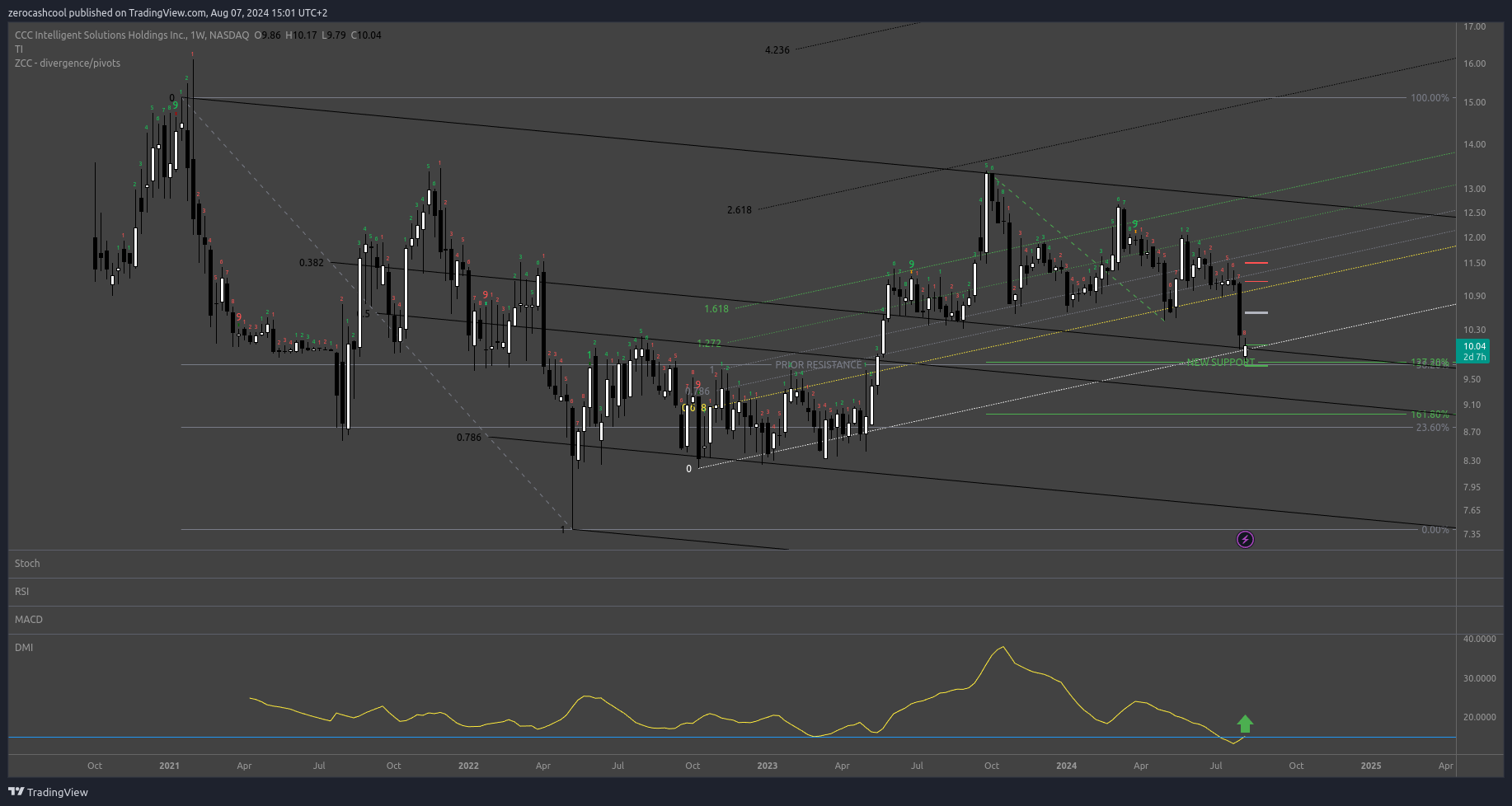This screenshot has width=1512, height=806.
Task: Click the current price label 10.04
Action: coord(1472,351)
